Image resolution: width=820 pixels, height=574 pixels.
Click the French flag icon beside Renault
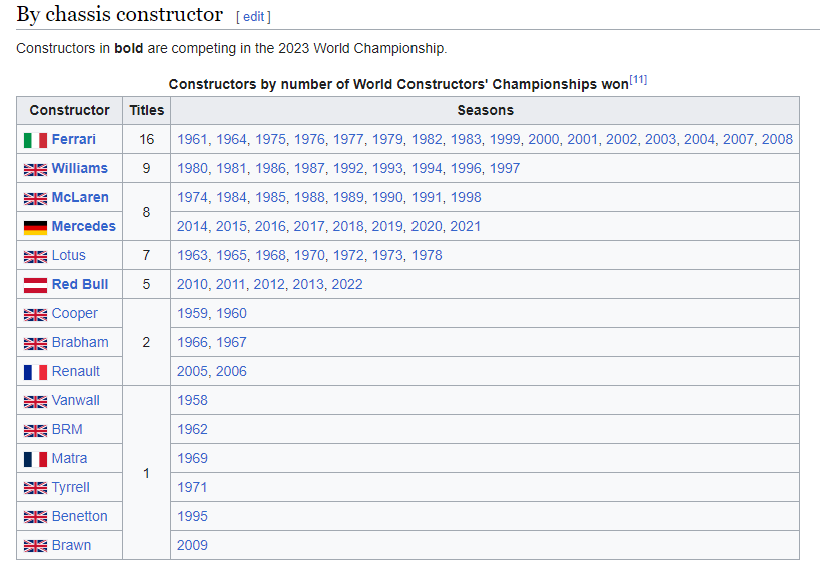[35, 372]
